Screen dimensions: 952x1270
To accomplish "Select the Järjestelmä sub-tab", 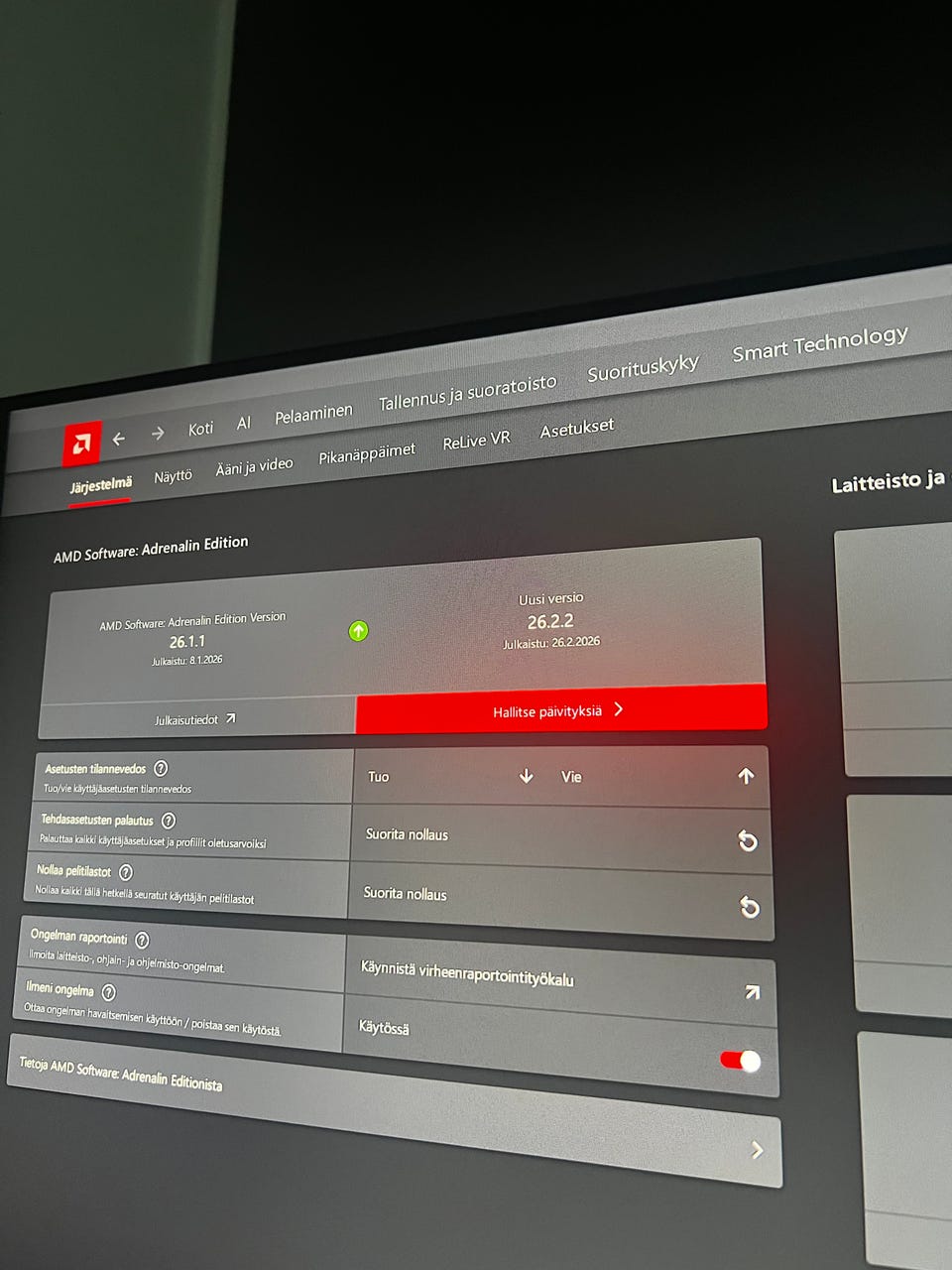I will [x=100, y=485].
